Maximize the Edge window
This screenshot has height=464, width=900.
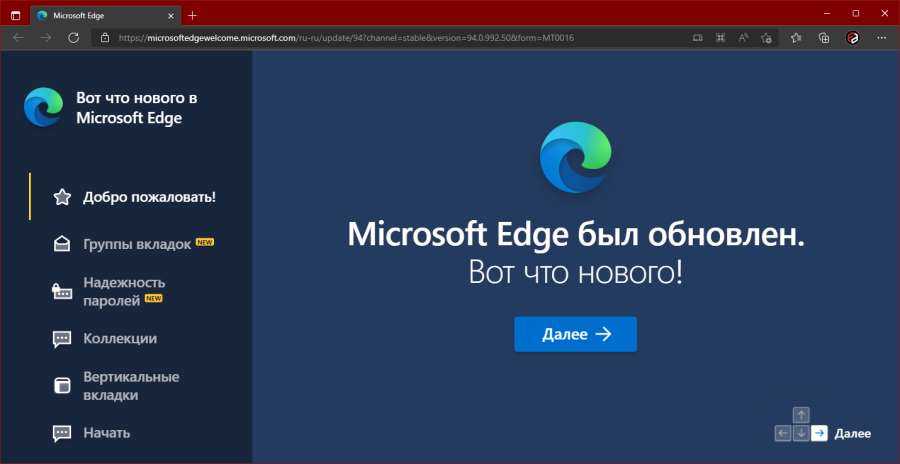[x=855, y=13]
